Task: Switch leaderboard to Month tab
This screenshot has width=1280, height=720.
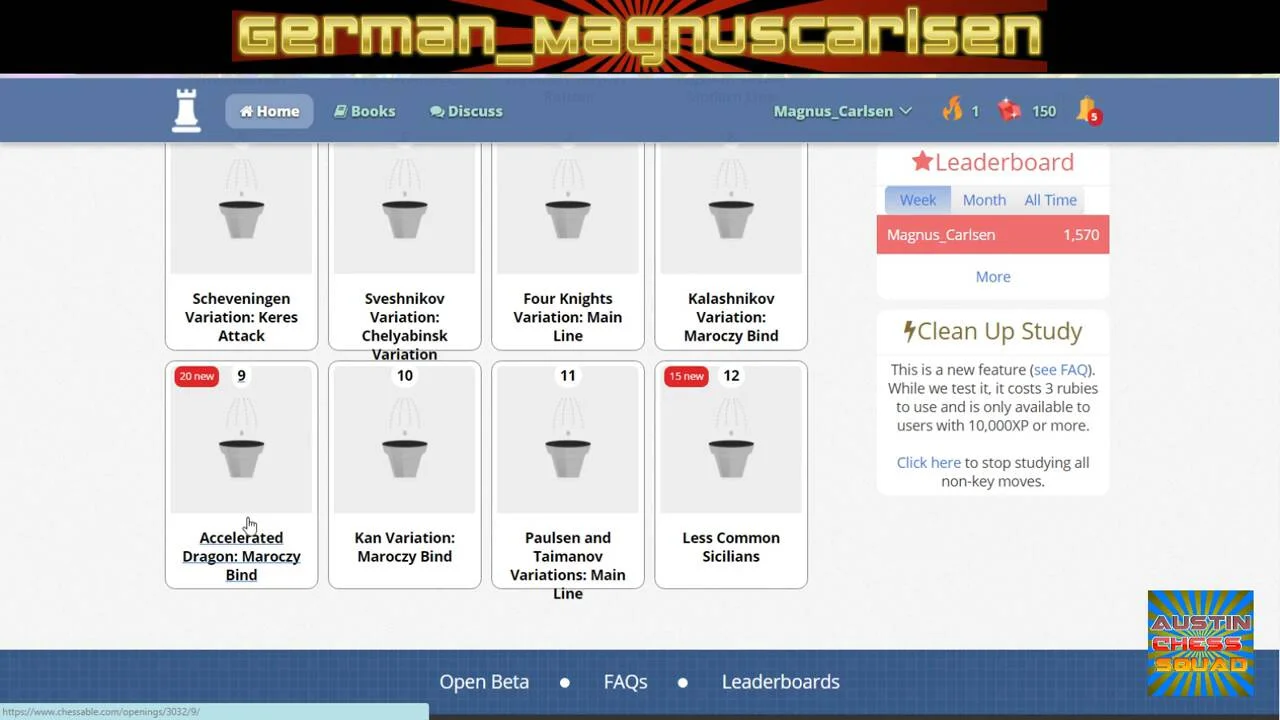Action: [x=984, y=200]
